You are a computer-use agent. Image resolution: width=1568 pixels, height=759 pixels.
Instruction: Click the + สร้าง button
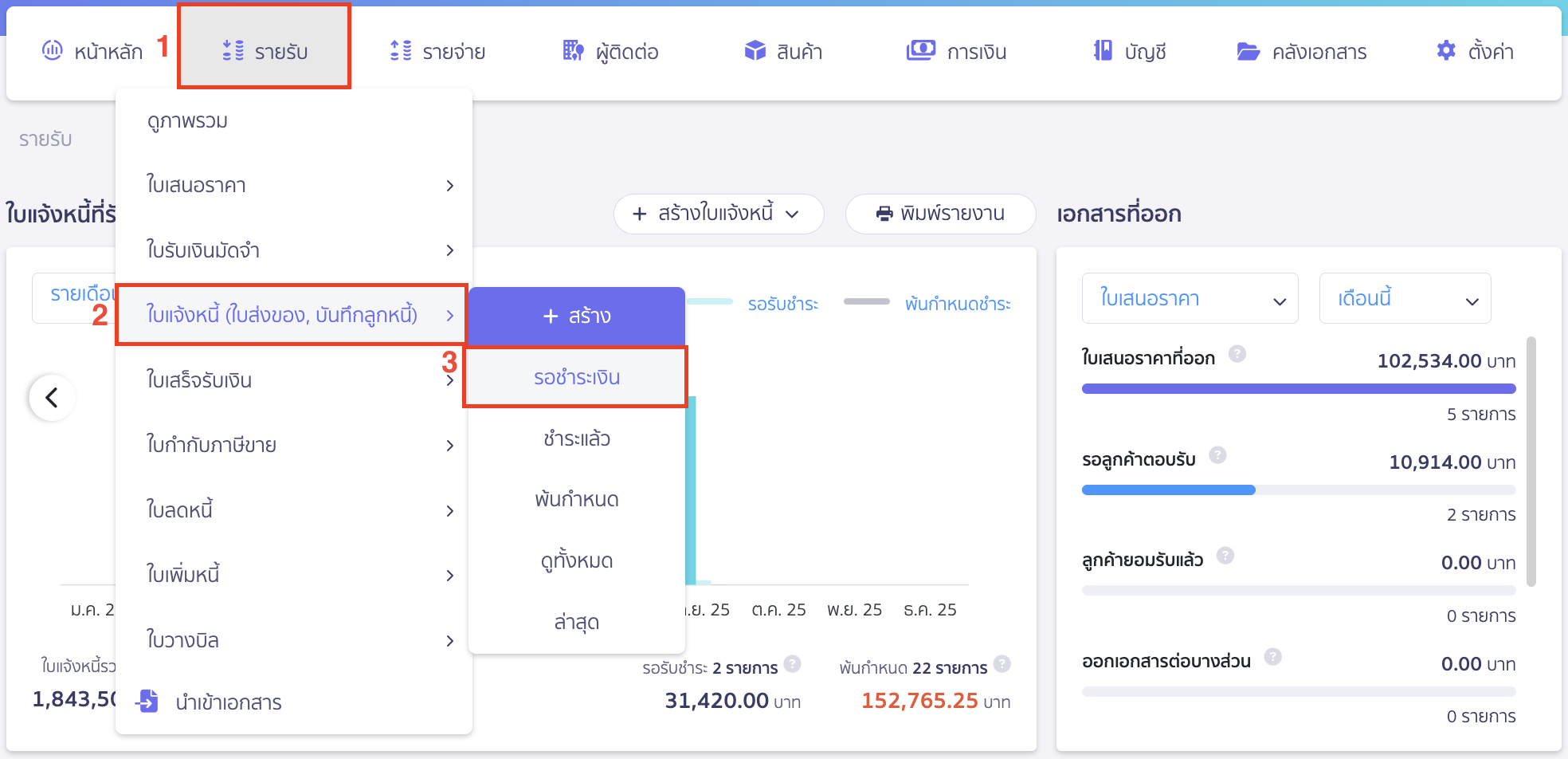pos(575,316)
